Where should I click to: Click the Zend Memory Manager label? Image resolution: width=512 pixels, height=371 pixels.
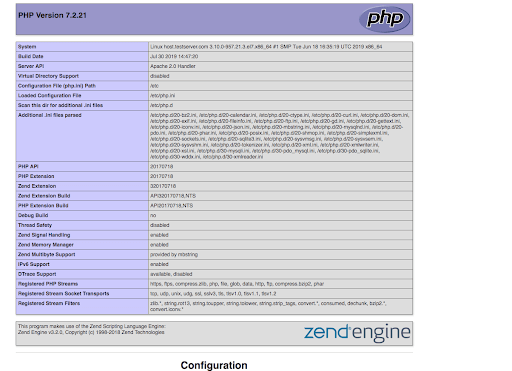point(46,244)
